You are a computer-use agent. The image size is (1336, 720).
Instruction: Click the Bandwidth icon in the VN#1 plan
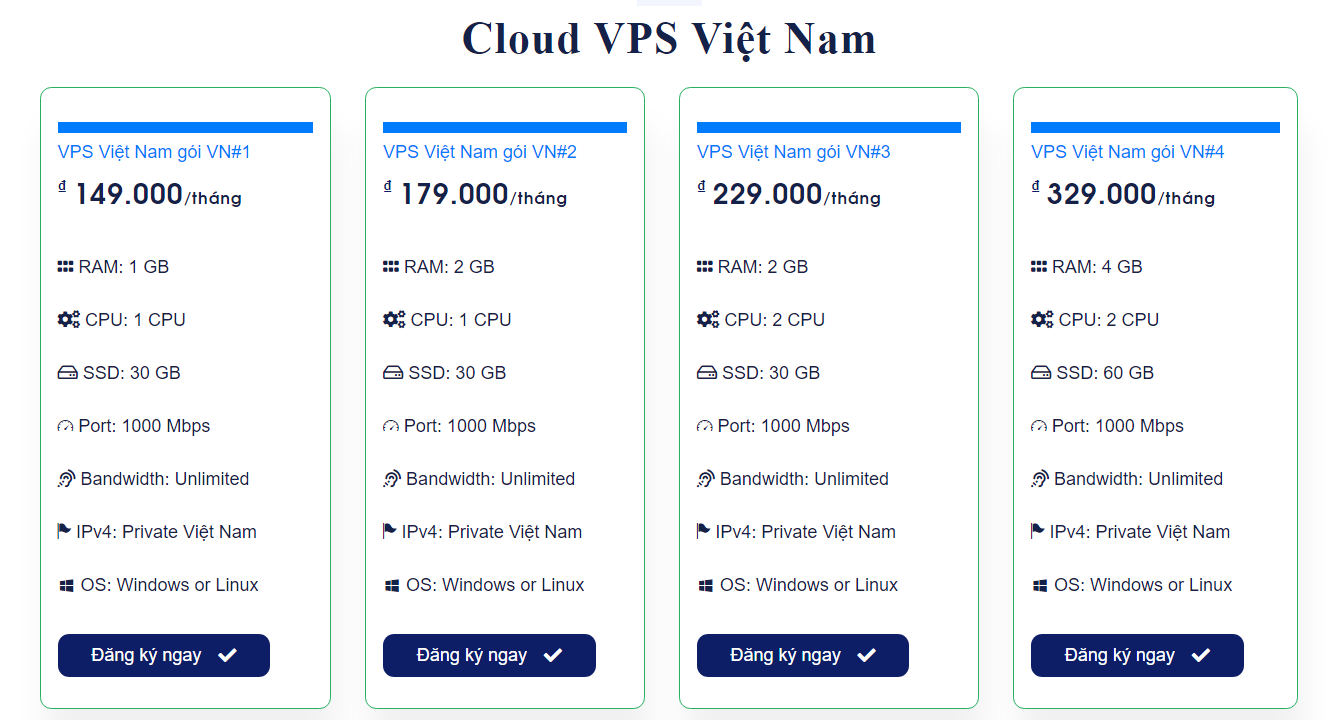(67, 479)
